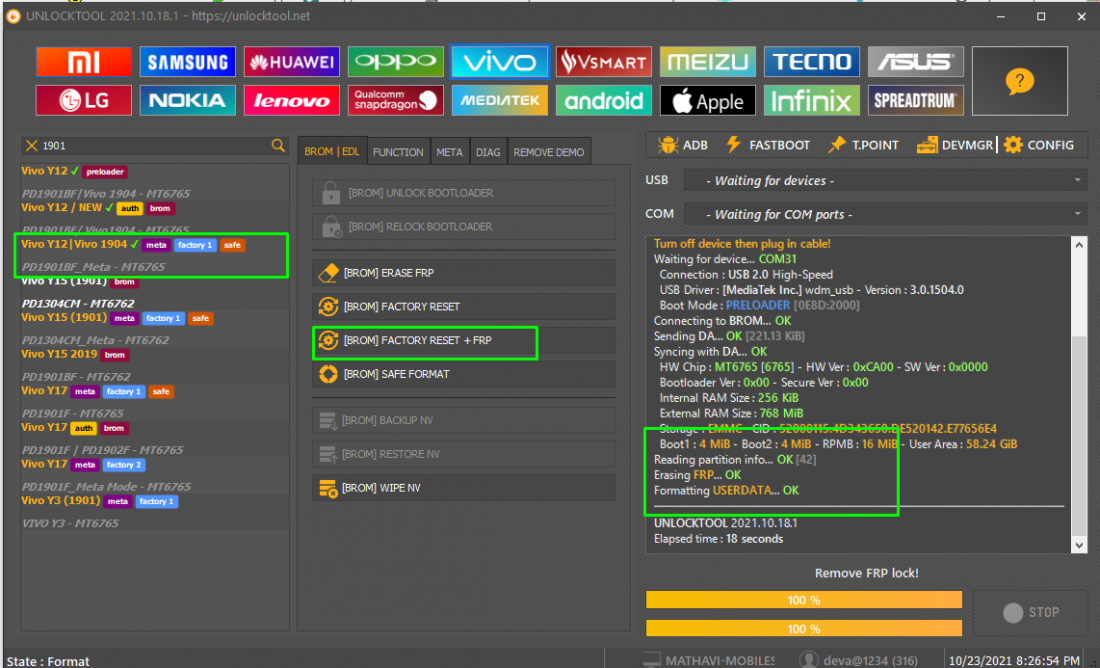Select the Apple brand tile
1100x668 pixels.
[x=707, y=100]
